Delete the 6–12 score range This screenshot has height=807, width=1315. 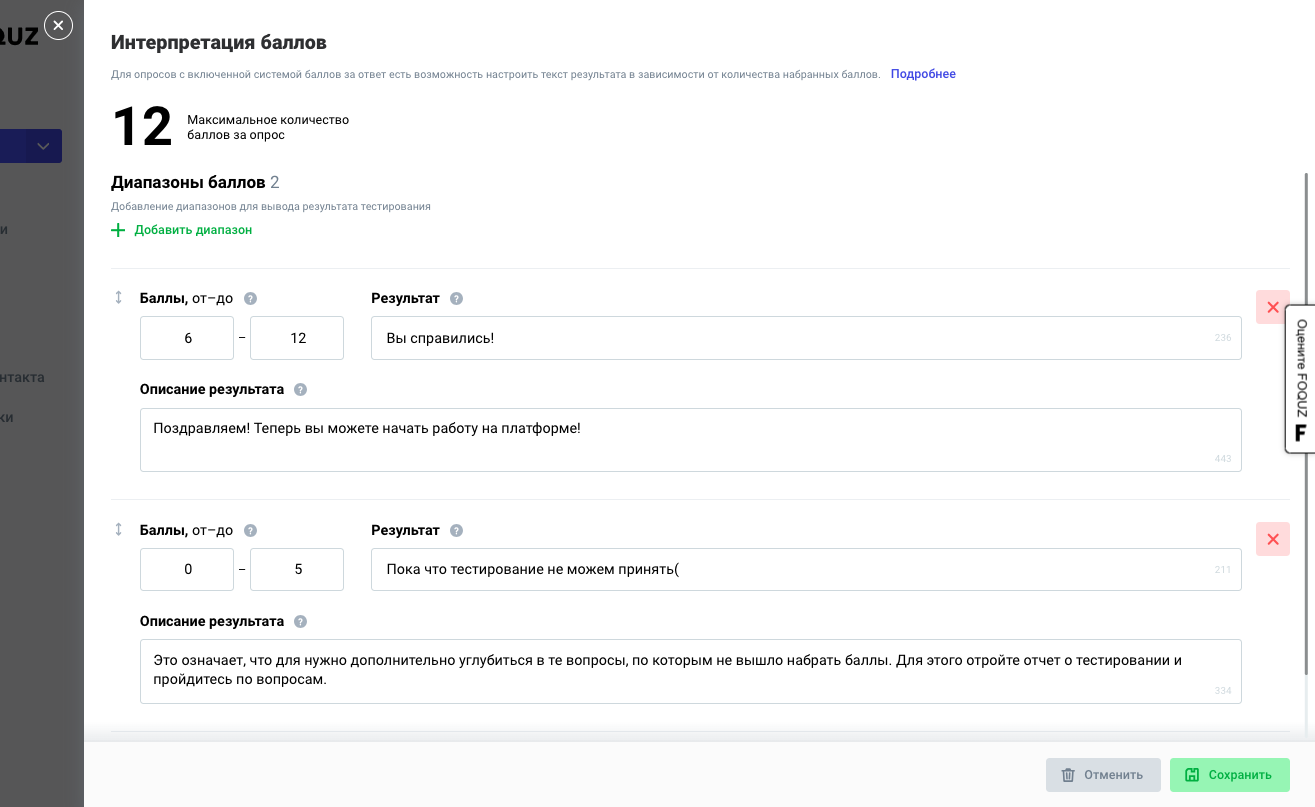tap(1273, 307)
